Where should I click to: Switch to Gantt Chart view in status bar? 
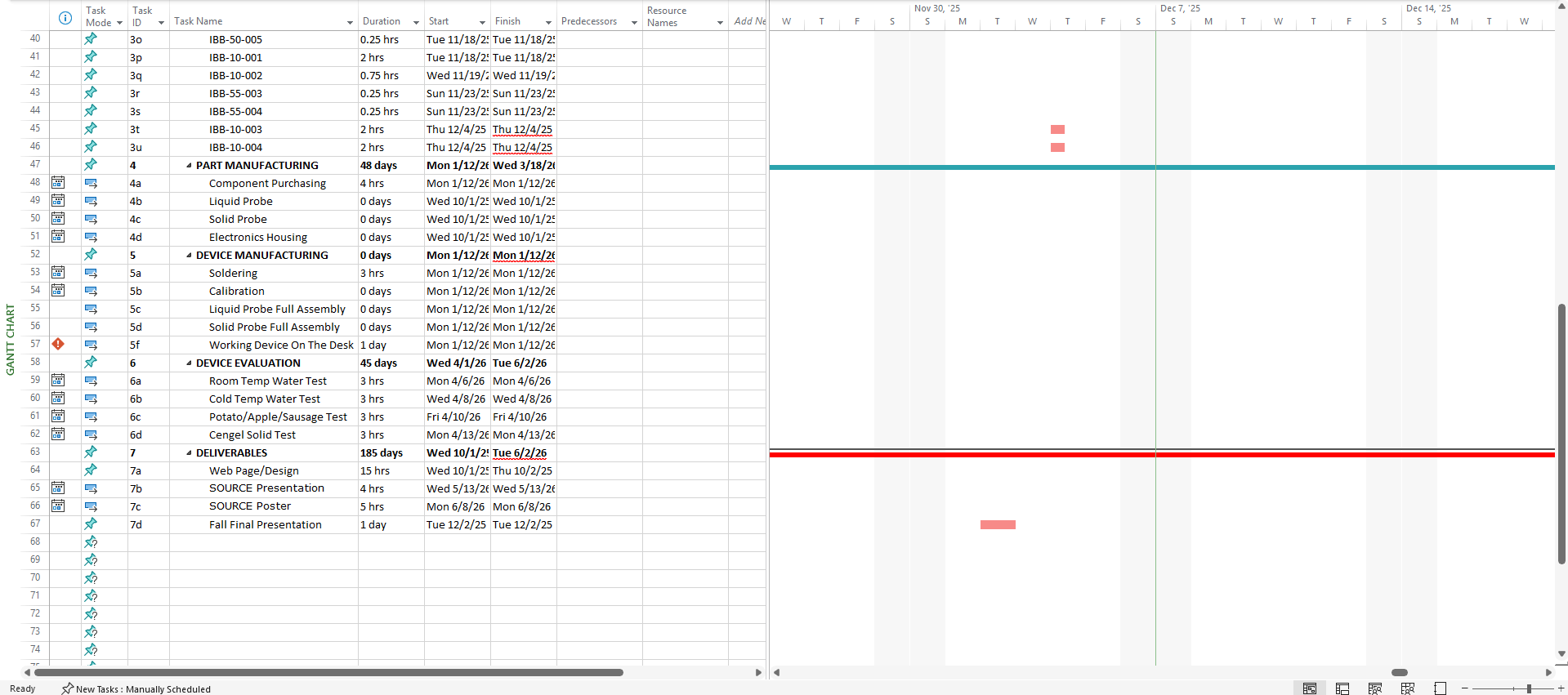tap(1310, 688)
